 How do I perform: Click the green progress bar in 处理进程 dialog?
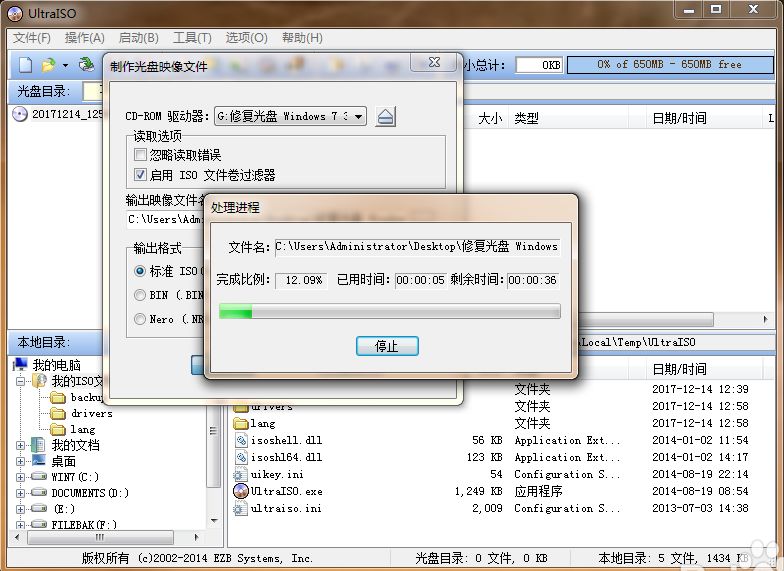pos(390,311)
